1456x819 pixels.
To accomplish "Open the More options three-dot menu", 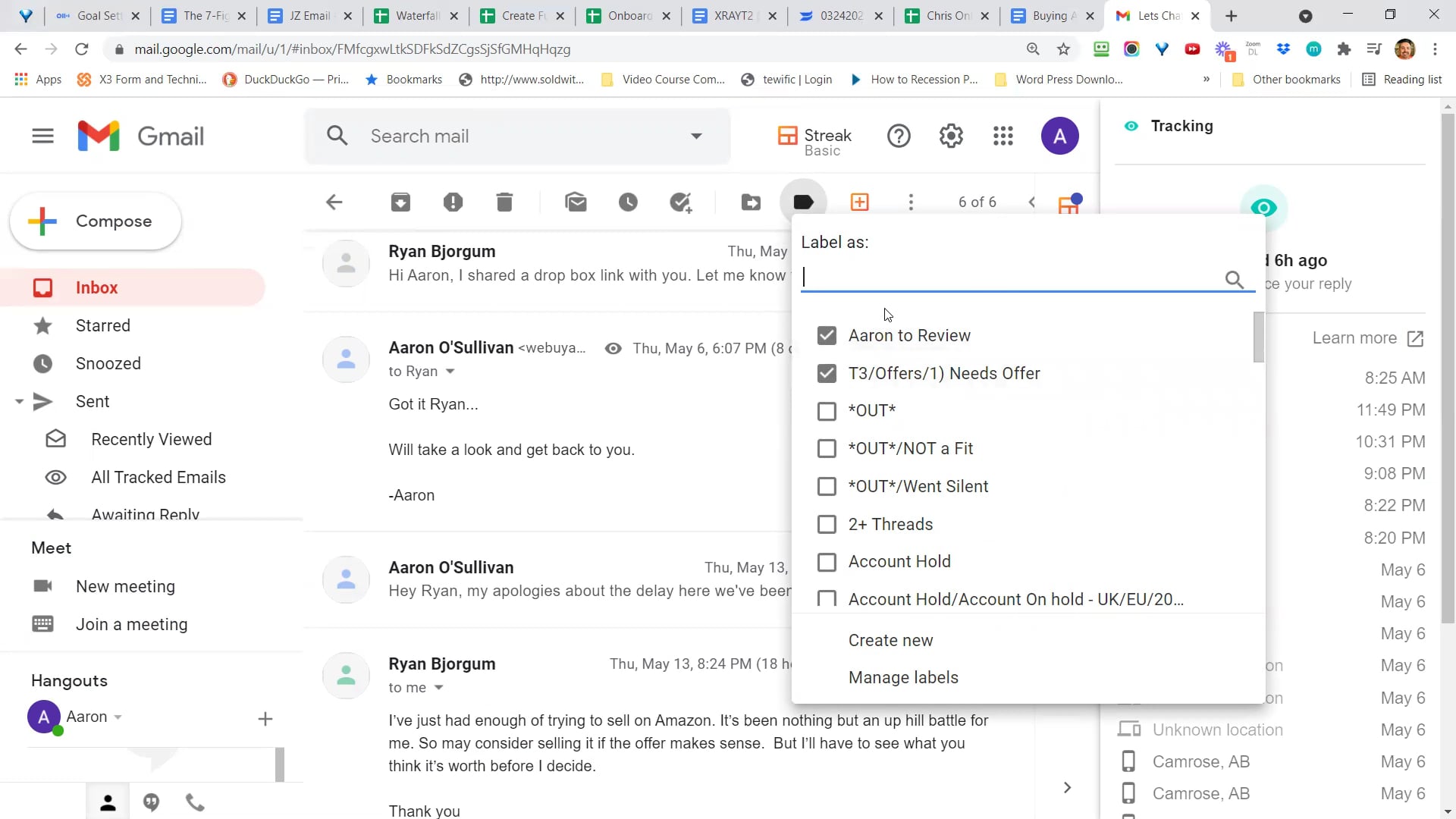I will click(911, 202).
